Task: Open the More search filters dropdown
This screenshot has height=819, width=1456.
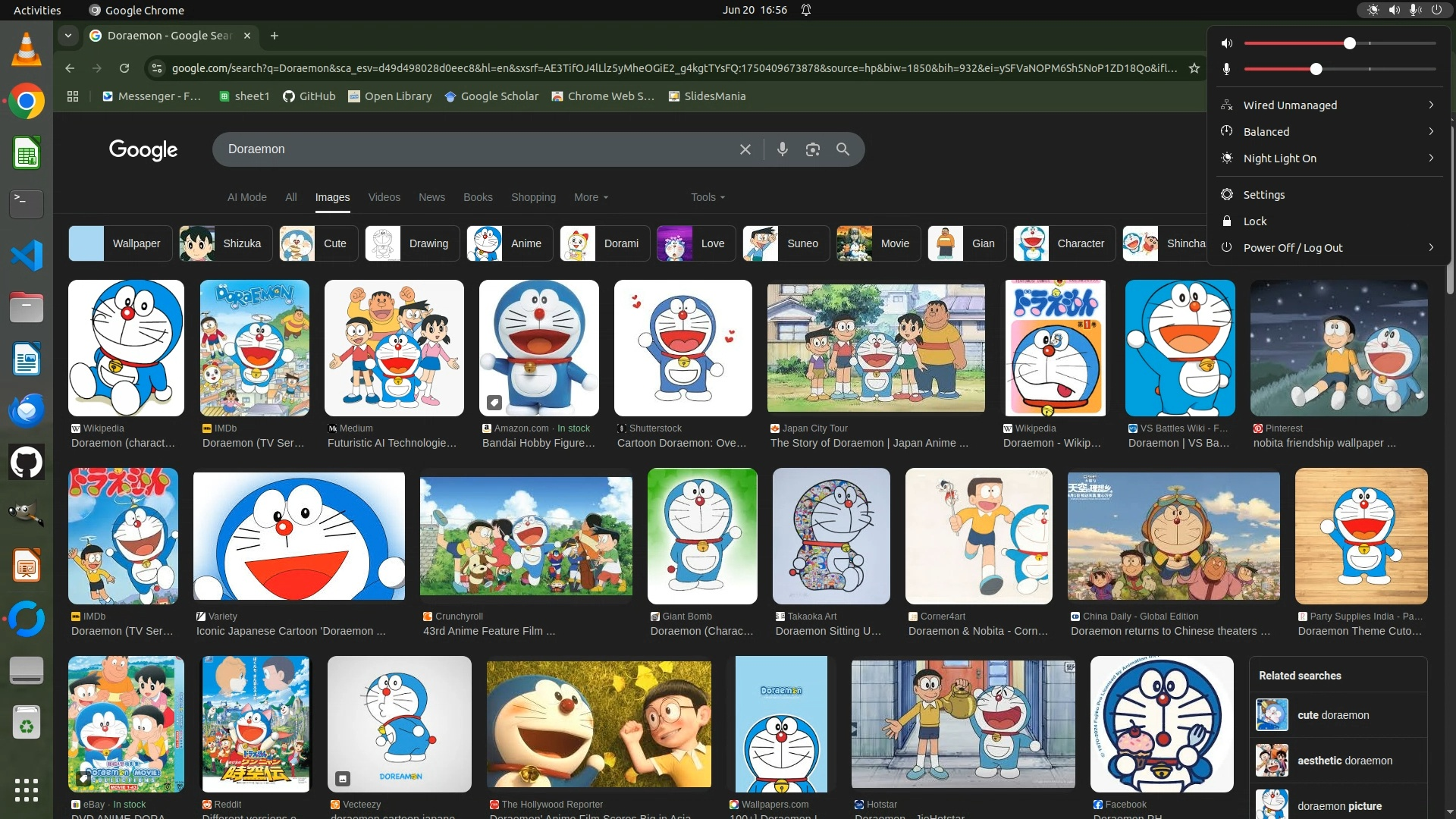Action: coord(591,197)
